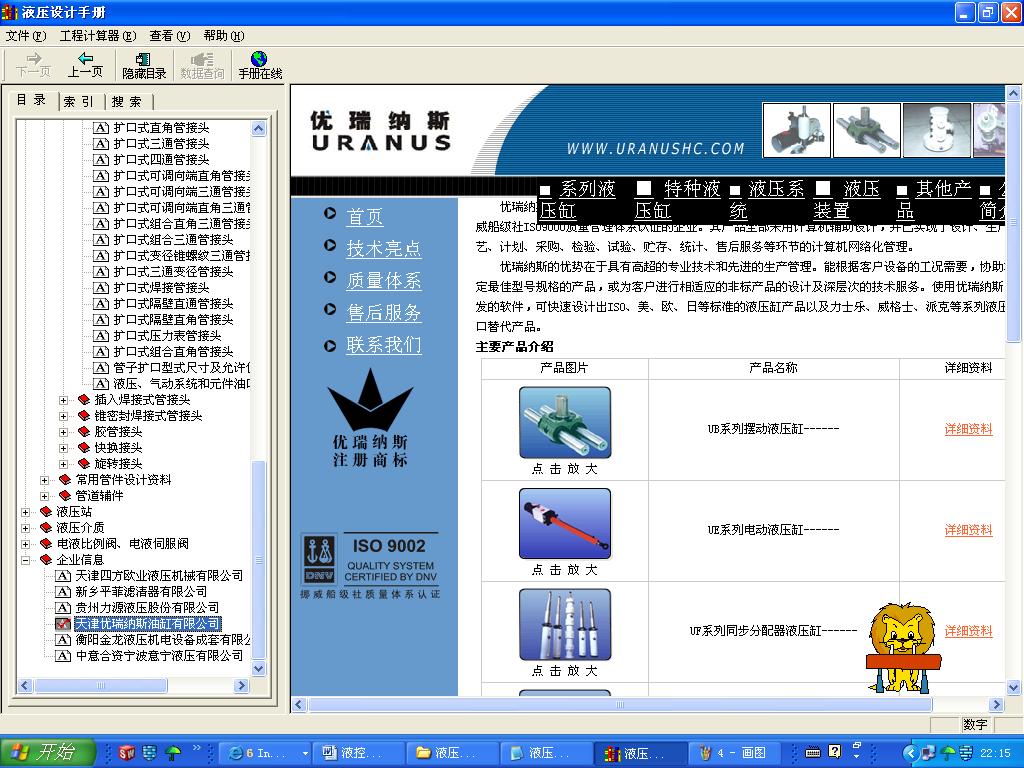
Task: Select 扩口式三通管接头 in tree
Action: click(x=161, y=144)
